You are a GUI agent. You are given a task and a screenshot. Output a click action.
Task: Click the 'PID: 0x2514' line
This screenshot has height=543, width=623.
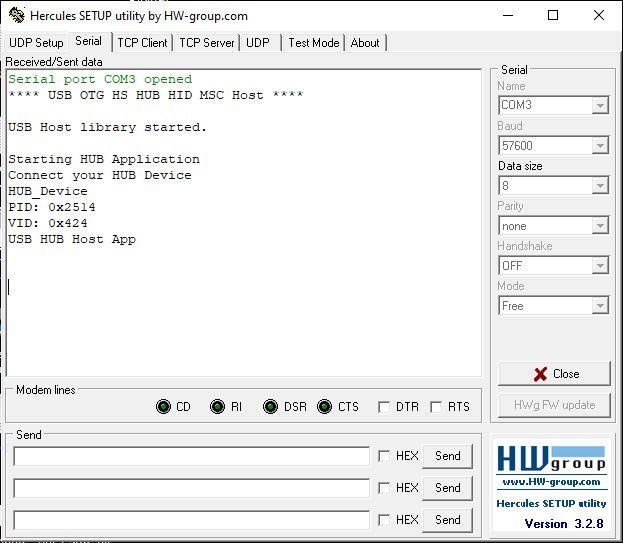52,207
